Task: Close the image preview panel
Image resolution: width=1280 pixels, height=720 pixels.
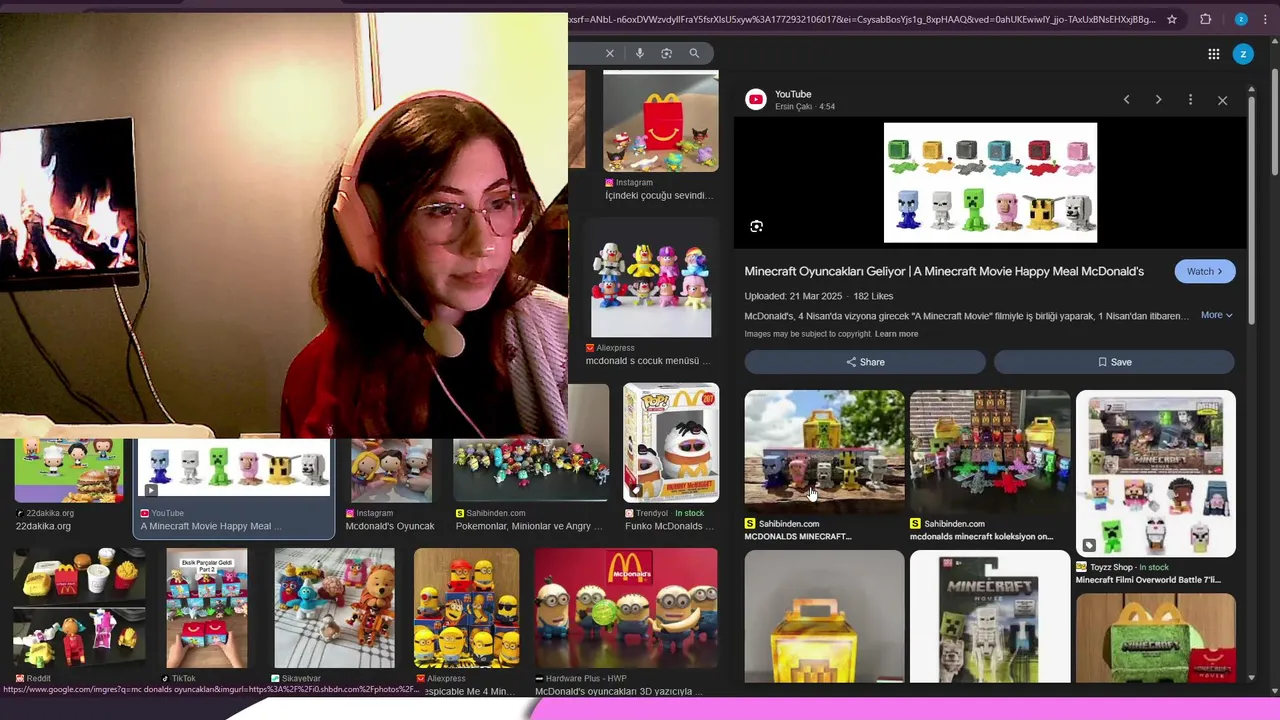Action: [x=1222, y=100]
